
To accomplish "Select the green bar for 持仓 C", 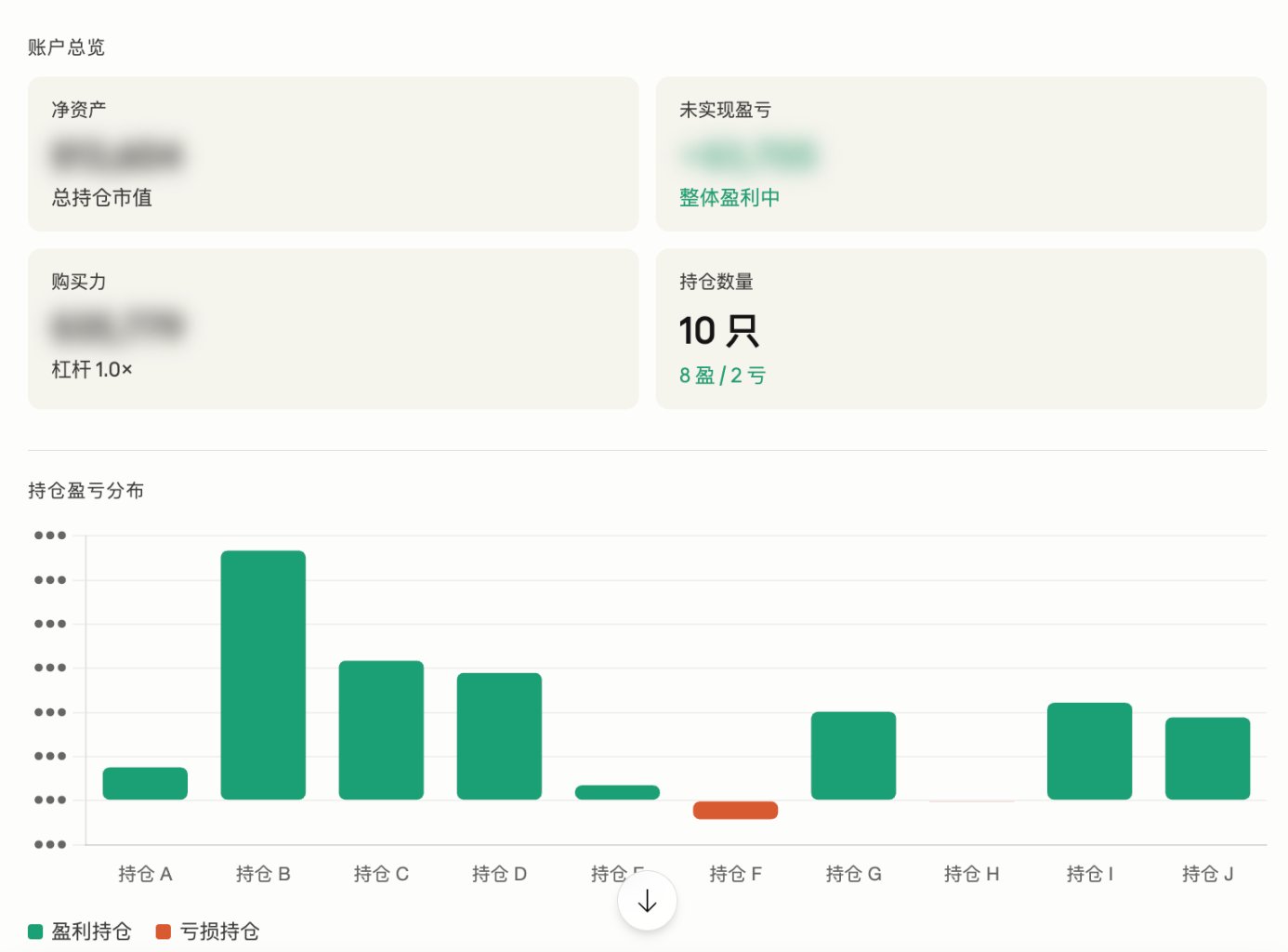I will click(381, 730).
